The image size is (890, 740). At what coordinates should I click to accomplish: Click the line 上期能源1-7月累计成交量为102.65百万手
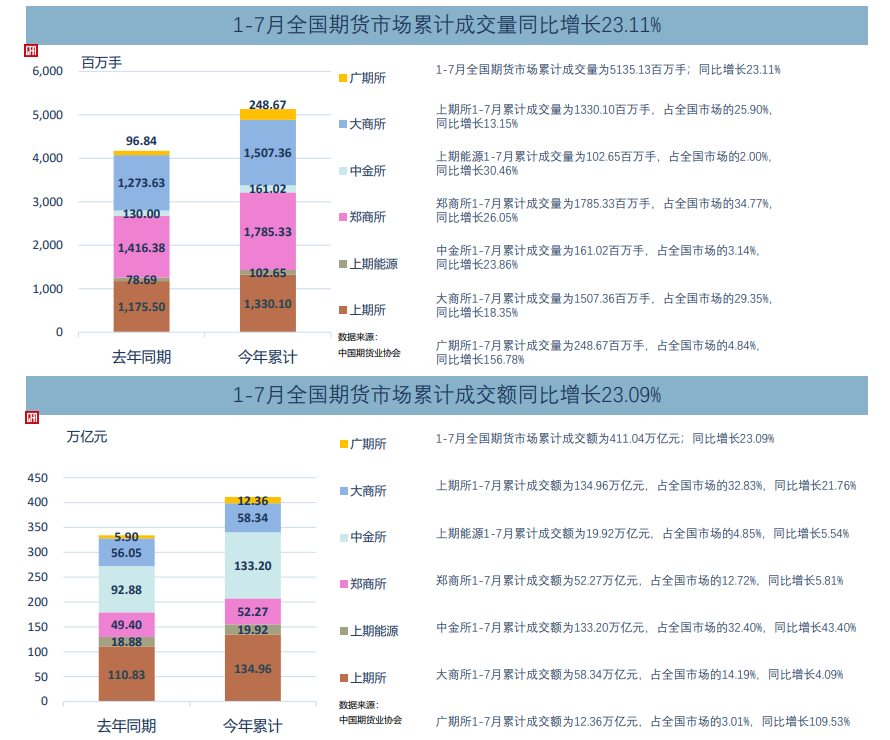[604, 163]
